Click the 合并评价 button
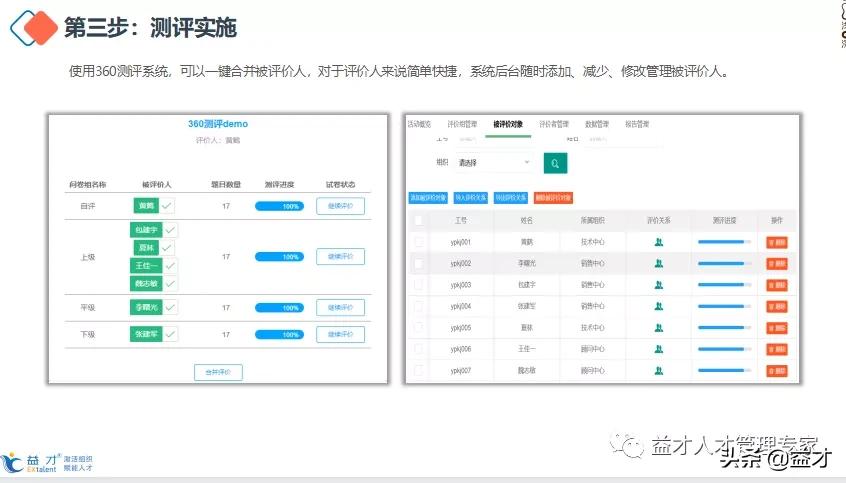 tap(218, 372)
